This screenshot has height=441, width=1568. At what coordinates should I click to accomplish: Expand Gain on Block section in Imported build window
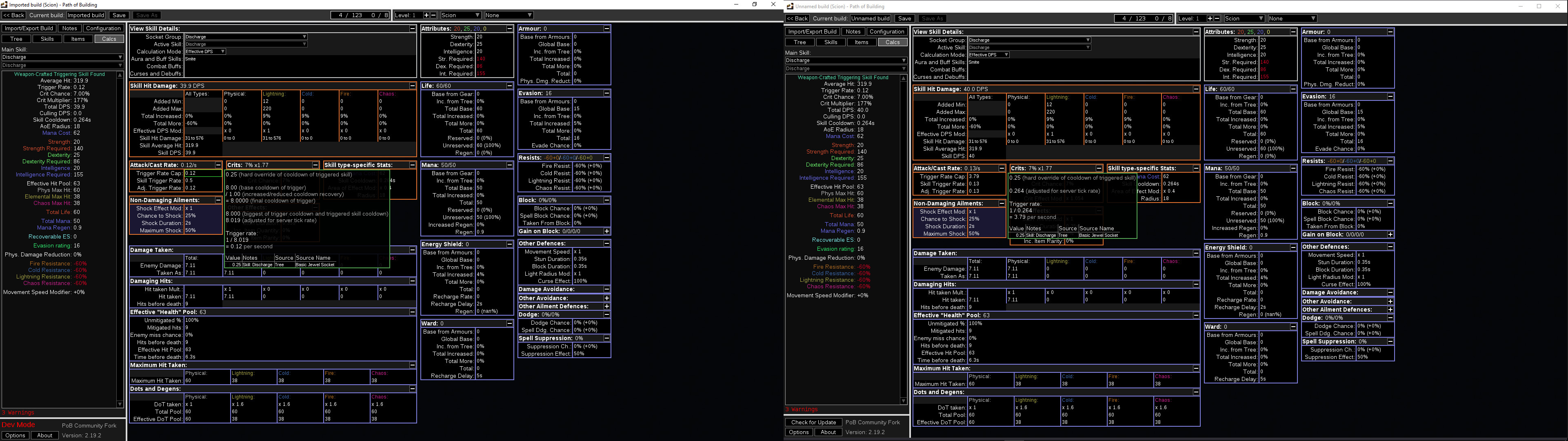pyautogui.click(x=607, y=232)
